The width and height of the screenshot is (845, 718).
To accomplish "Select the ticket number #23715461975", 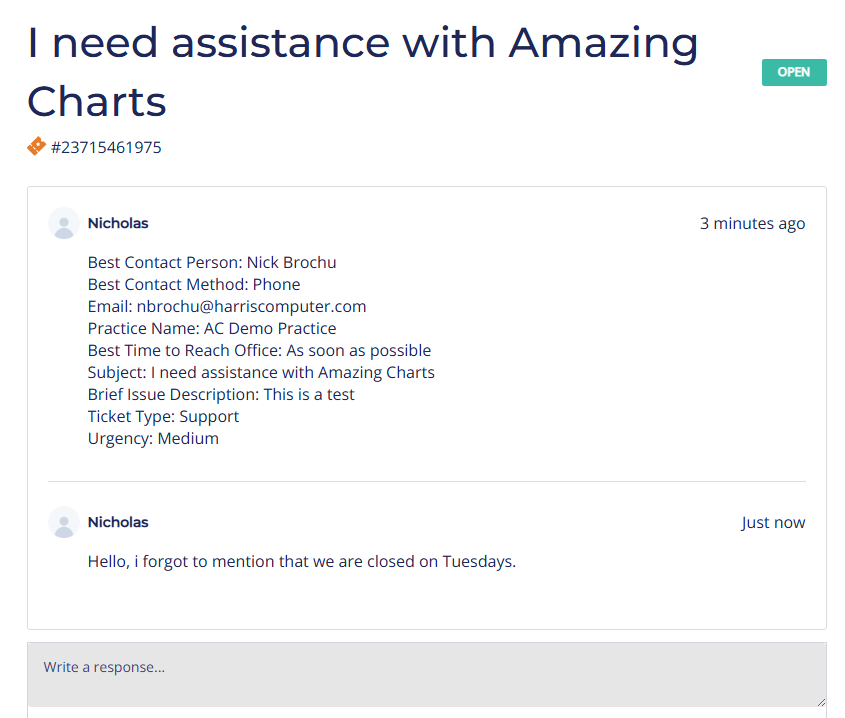I will pyautogui.click(x=105, y=146).
